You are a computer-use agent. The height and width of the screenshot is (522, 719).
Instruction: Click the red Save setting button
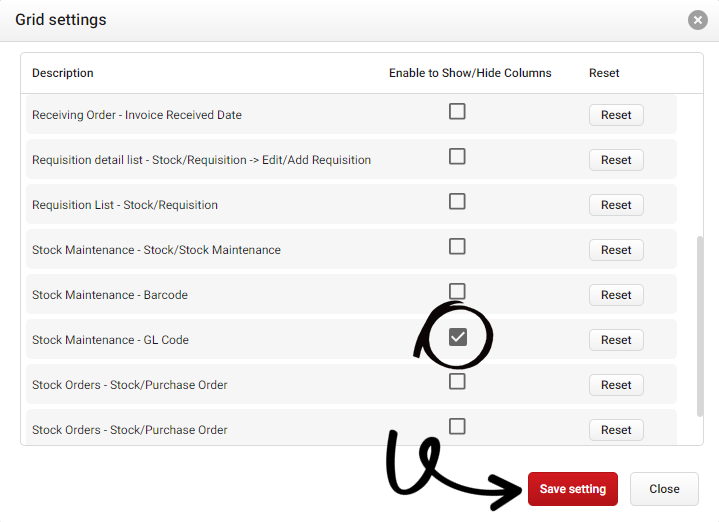click(x=573, y=489)
